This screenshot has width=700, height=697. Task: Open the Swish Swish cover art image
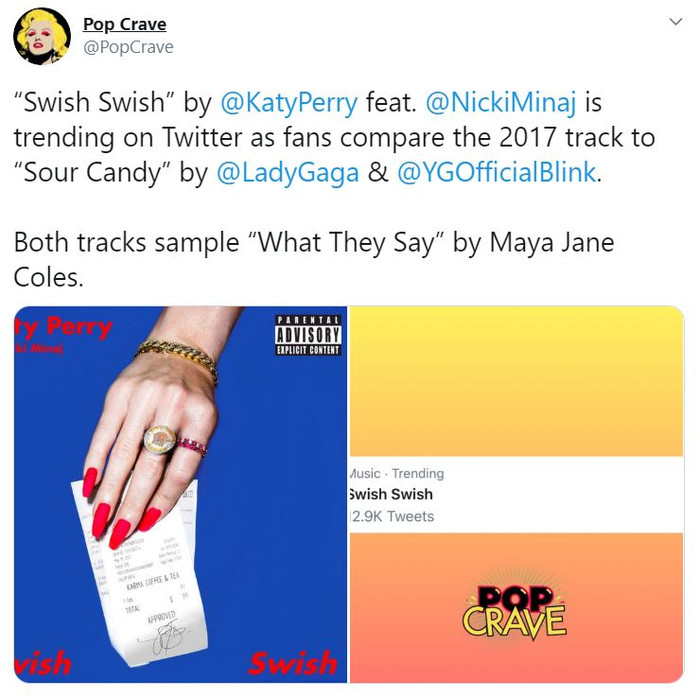(180, 494)
